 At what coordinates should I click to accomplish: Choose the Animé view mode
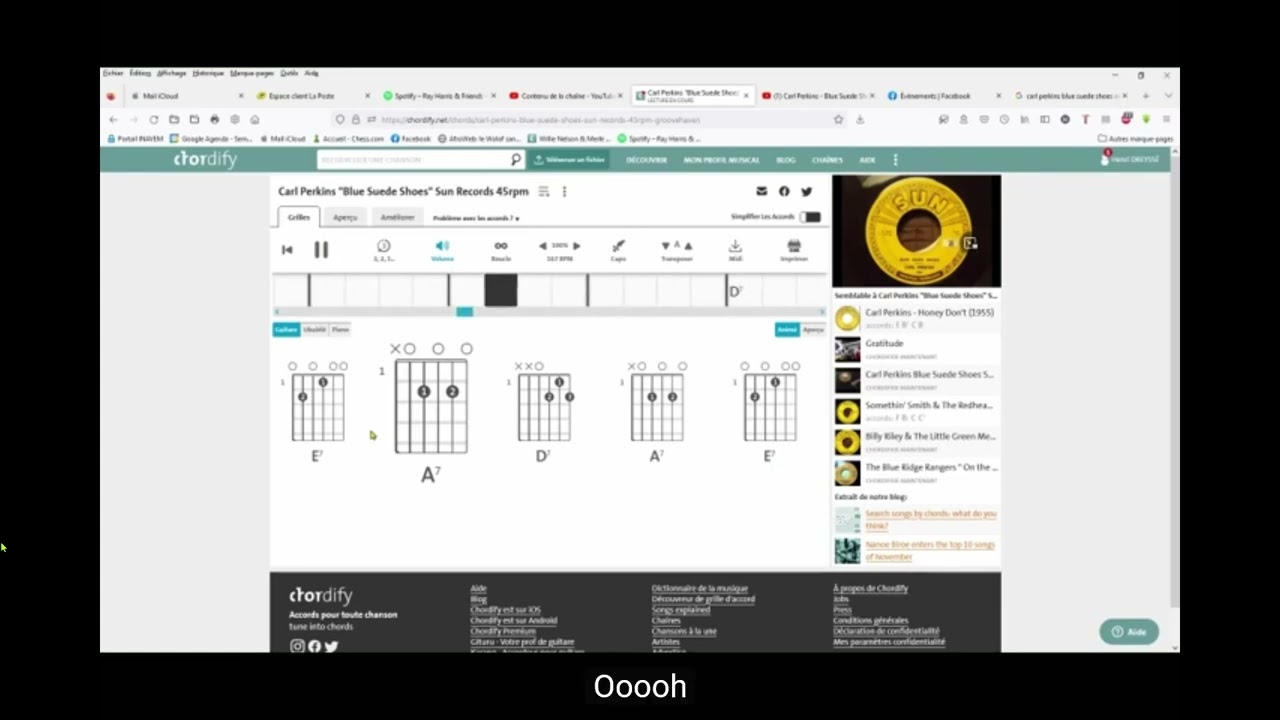point(787,329)
